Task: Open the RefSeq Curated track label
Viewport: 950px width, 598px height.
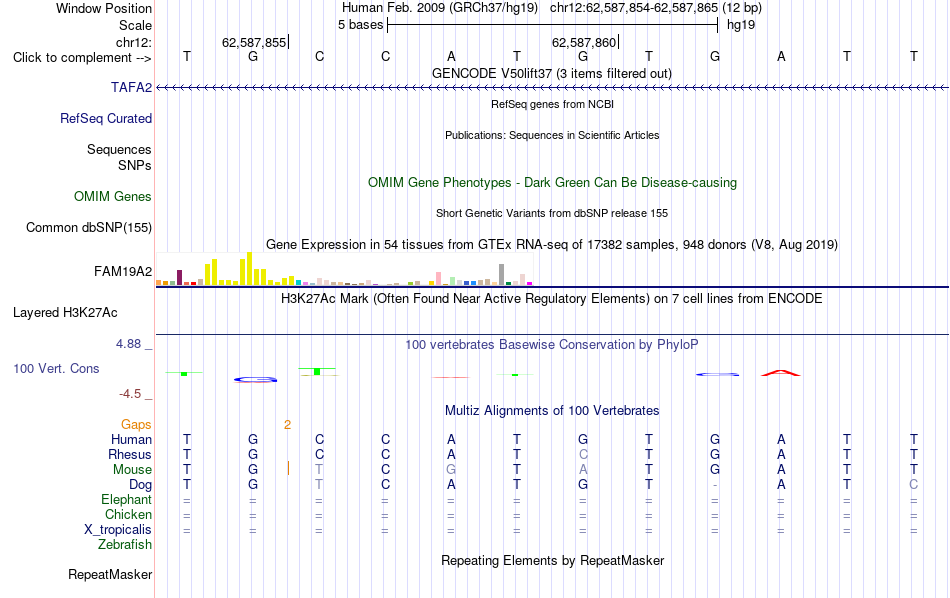Action: pos(106,119)
